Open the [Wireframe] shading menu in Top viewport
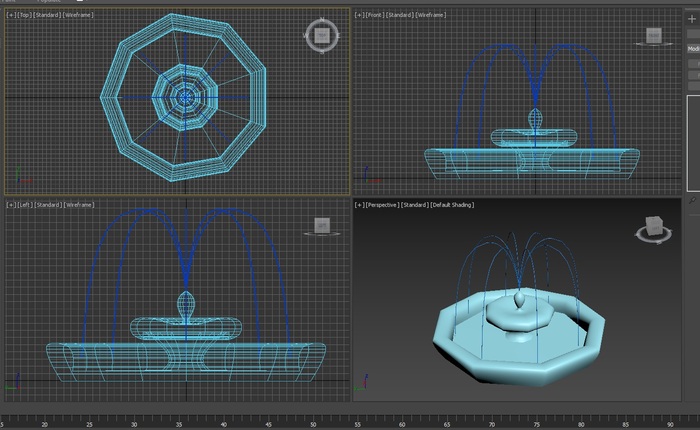 [x=79, y=16]
